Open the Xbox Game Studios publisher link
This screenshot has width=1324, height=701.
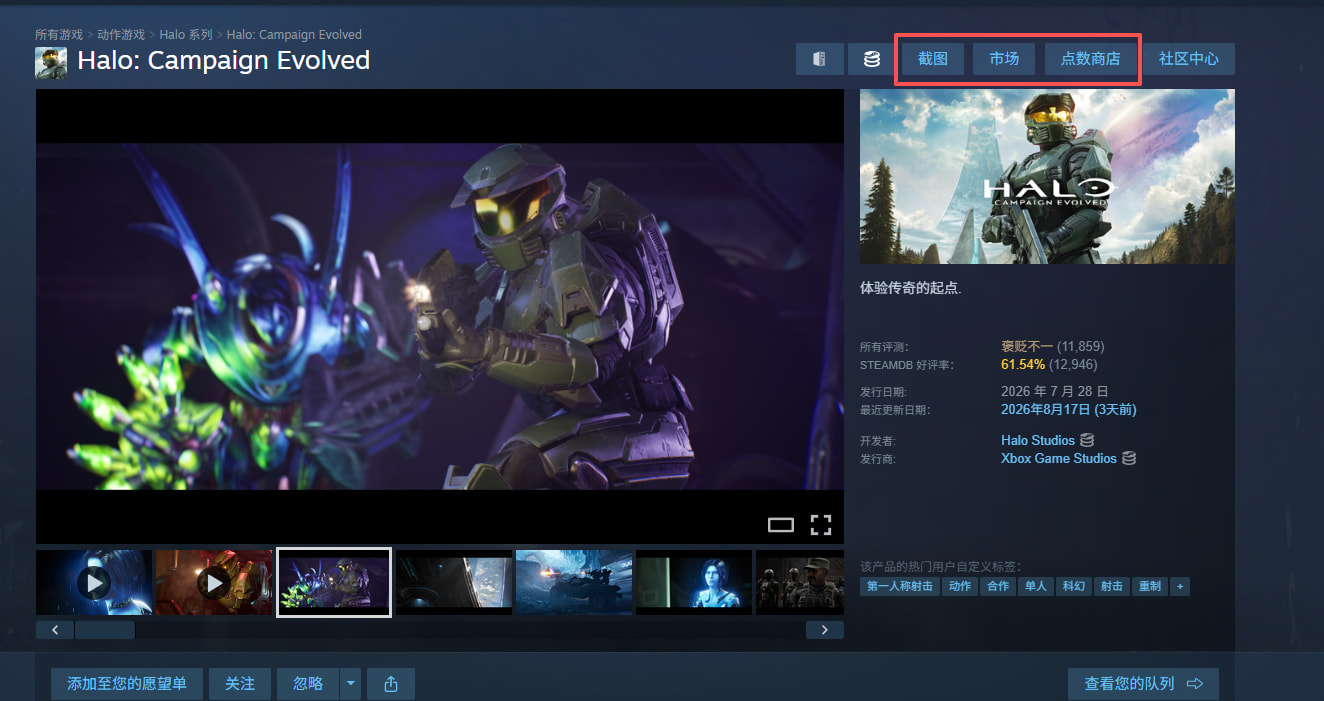click(1059, 458)
